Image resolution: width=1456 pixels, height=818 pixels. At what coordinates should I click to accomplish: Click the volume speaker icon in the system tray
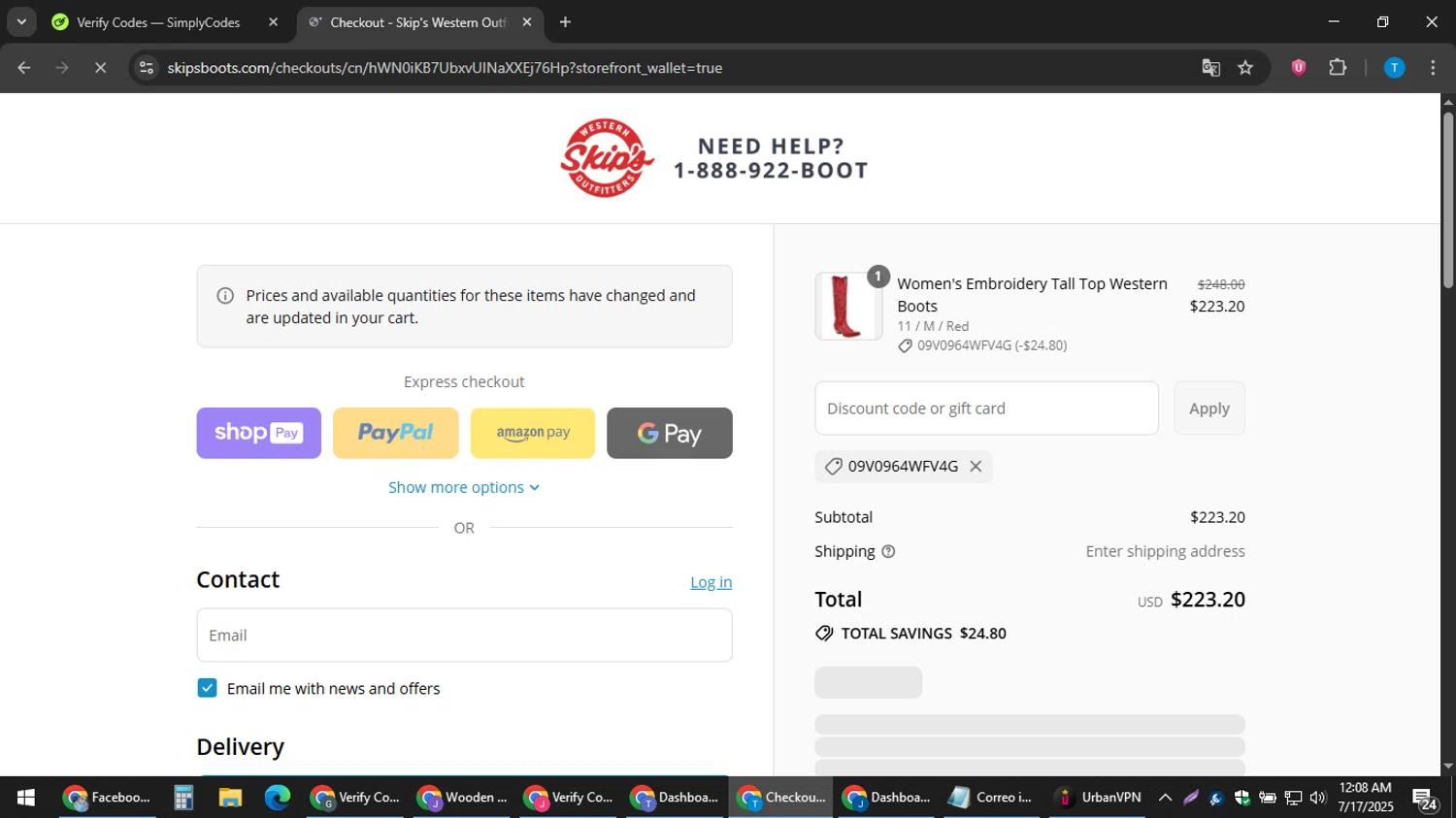point(1317,798)
